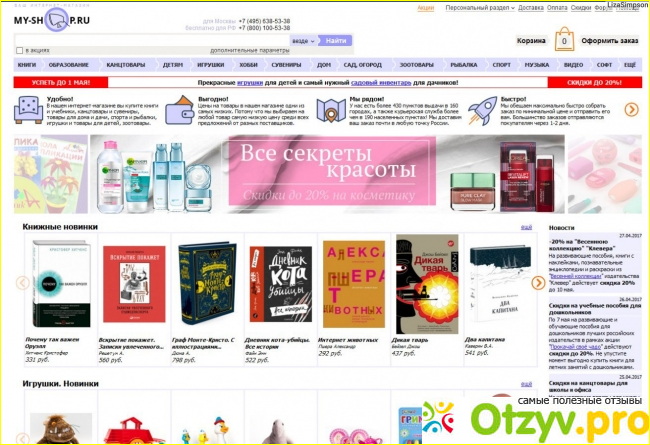Click the rocket 'Быстро!' icon
Screen dimensions: 650x445
point(483,111)
